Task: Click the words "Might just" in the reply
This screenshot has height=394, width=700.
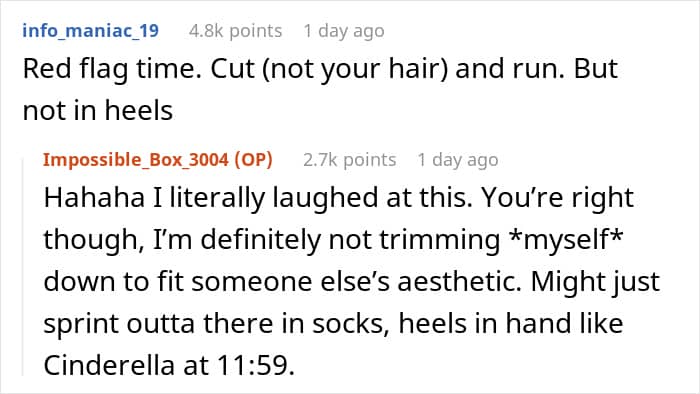Action: tap(595, 282)
